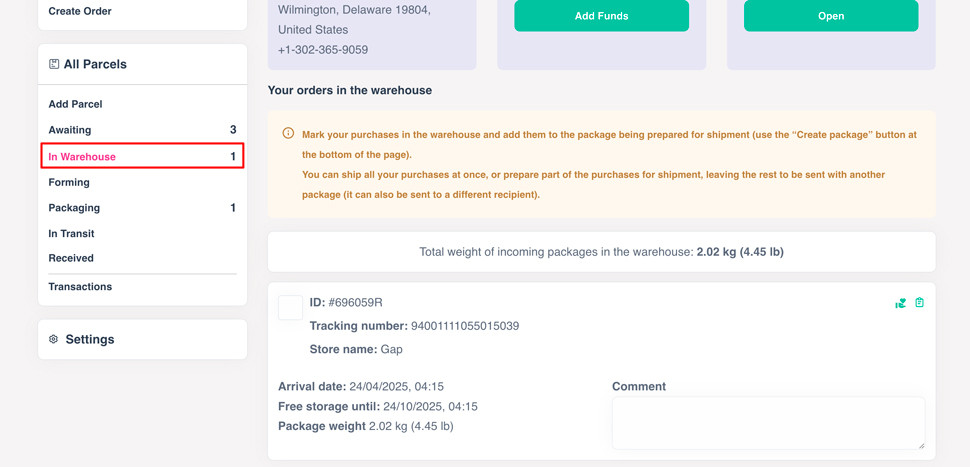This screenshot has height=467, width=970.
Task: Show parcels In Transit
Action: tap(71, 234)
